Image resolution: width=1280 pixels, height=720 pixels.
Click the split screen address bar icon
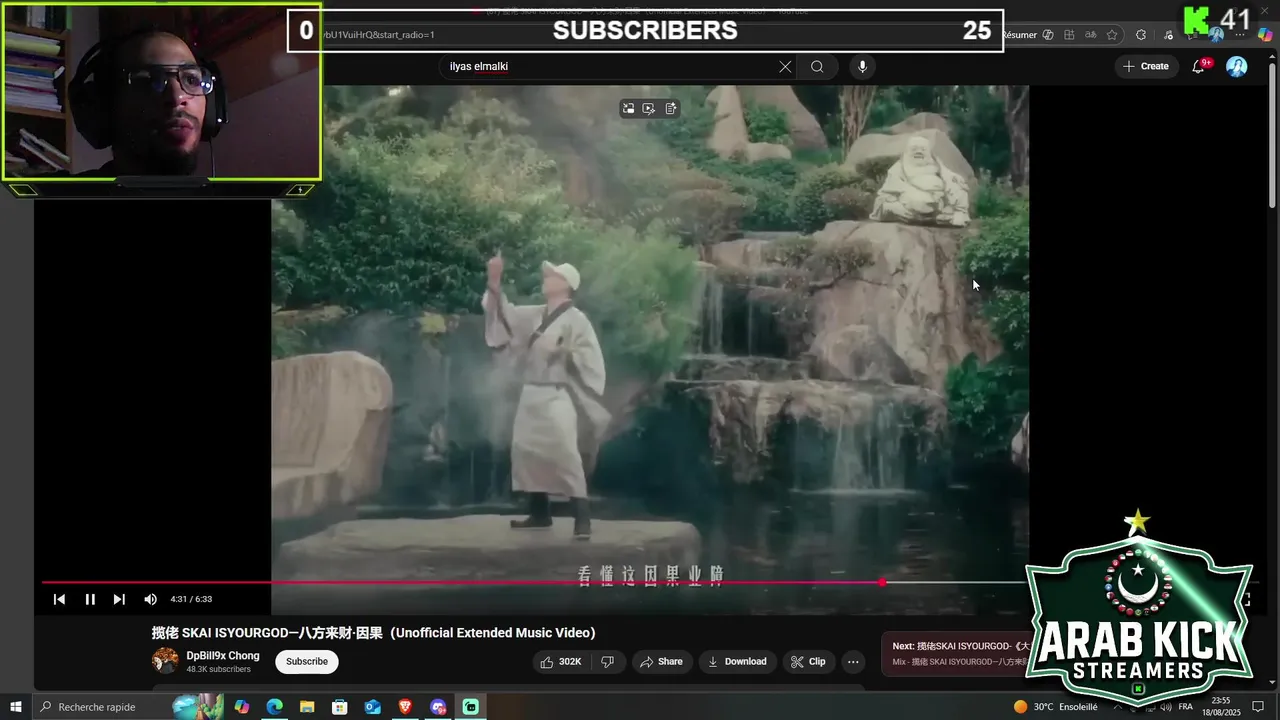(x=1069, y=34)
